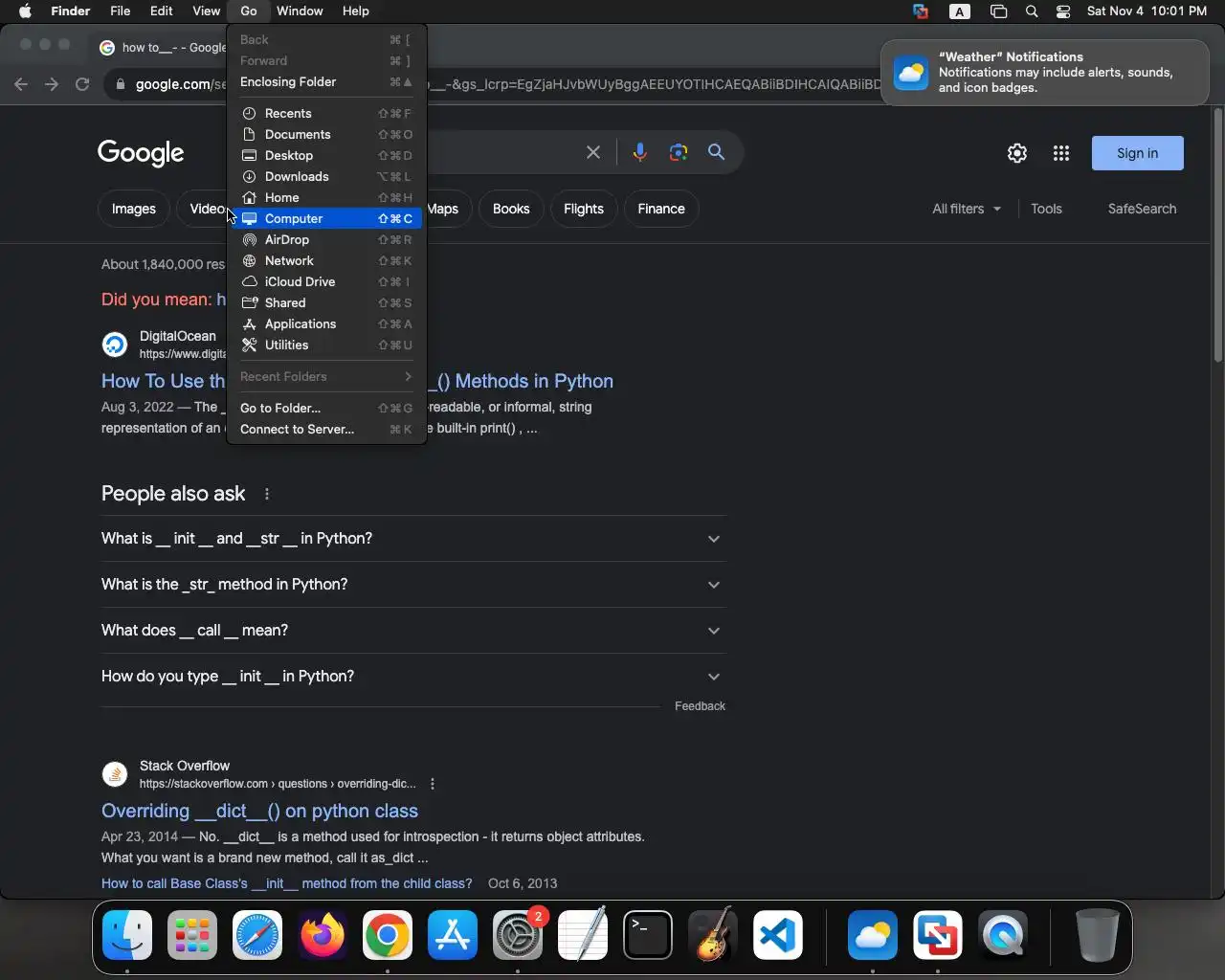Open Google Chrome dock icon
The image size is (1225, 980).
388,935
